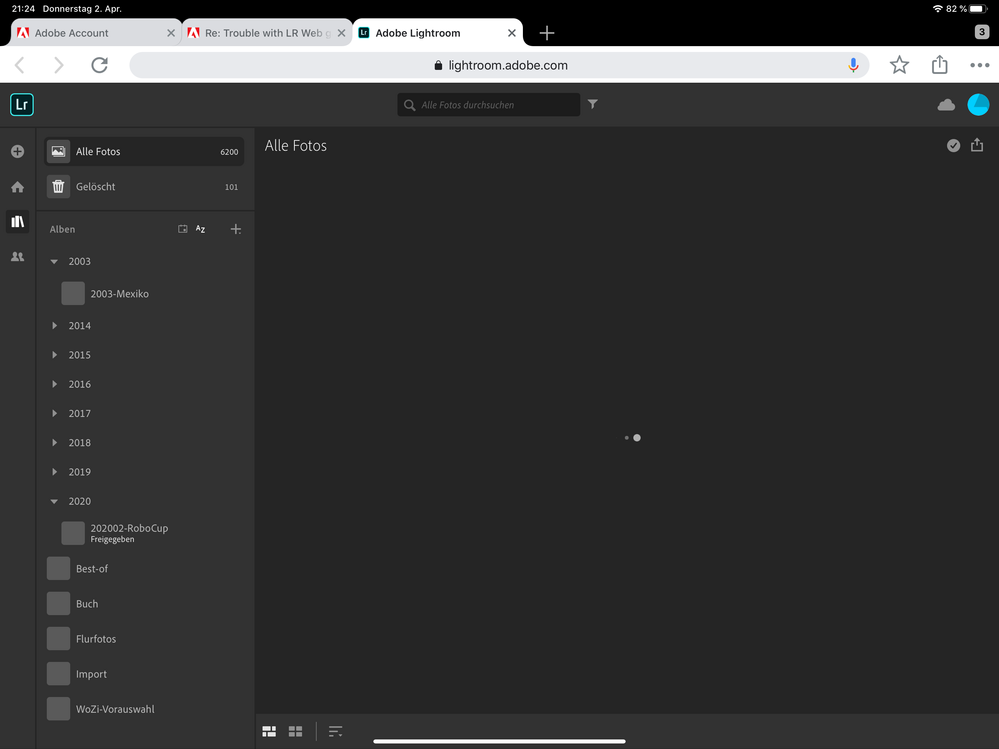The image size is (999, 749).
Task: Open the shared people icon in sidebar
Action: [x=18, y=257]
